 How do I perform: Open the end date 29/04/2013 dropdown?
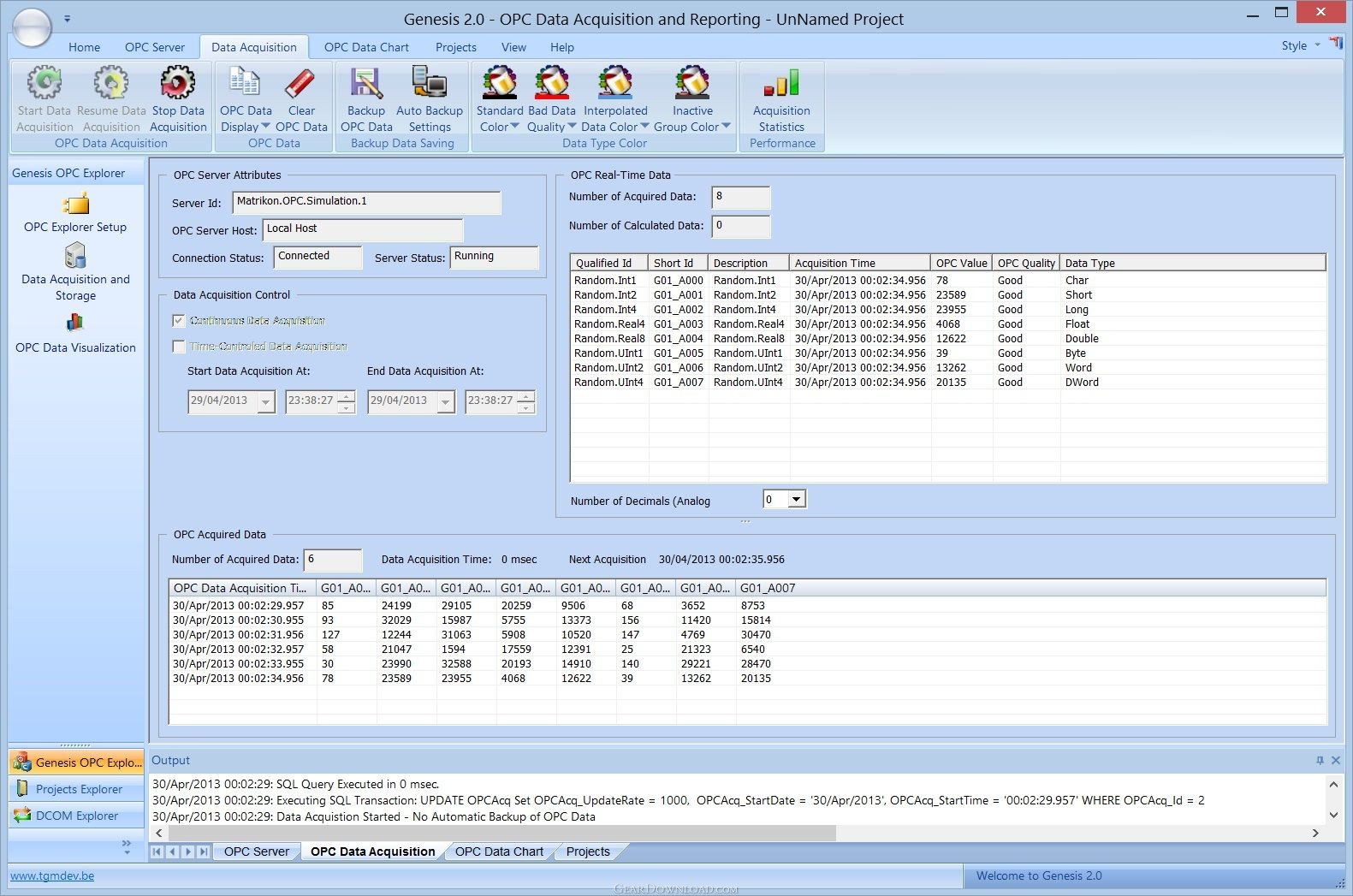tap(446, 401)
